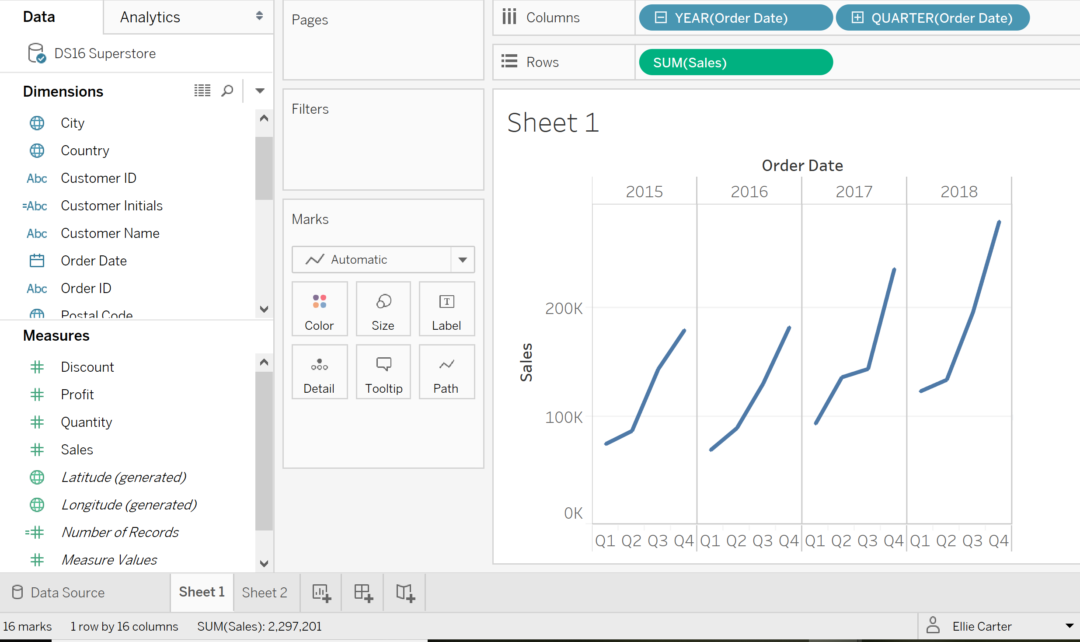This screenshot has width=1080, height=642.
Task: Search dimensions with the magnifier icon
Action: click(x=227, y=90)
